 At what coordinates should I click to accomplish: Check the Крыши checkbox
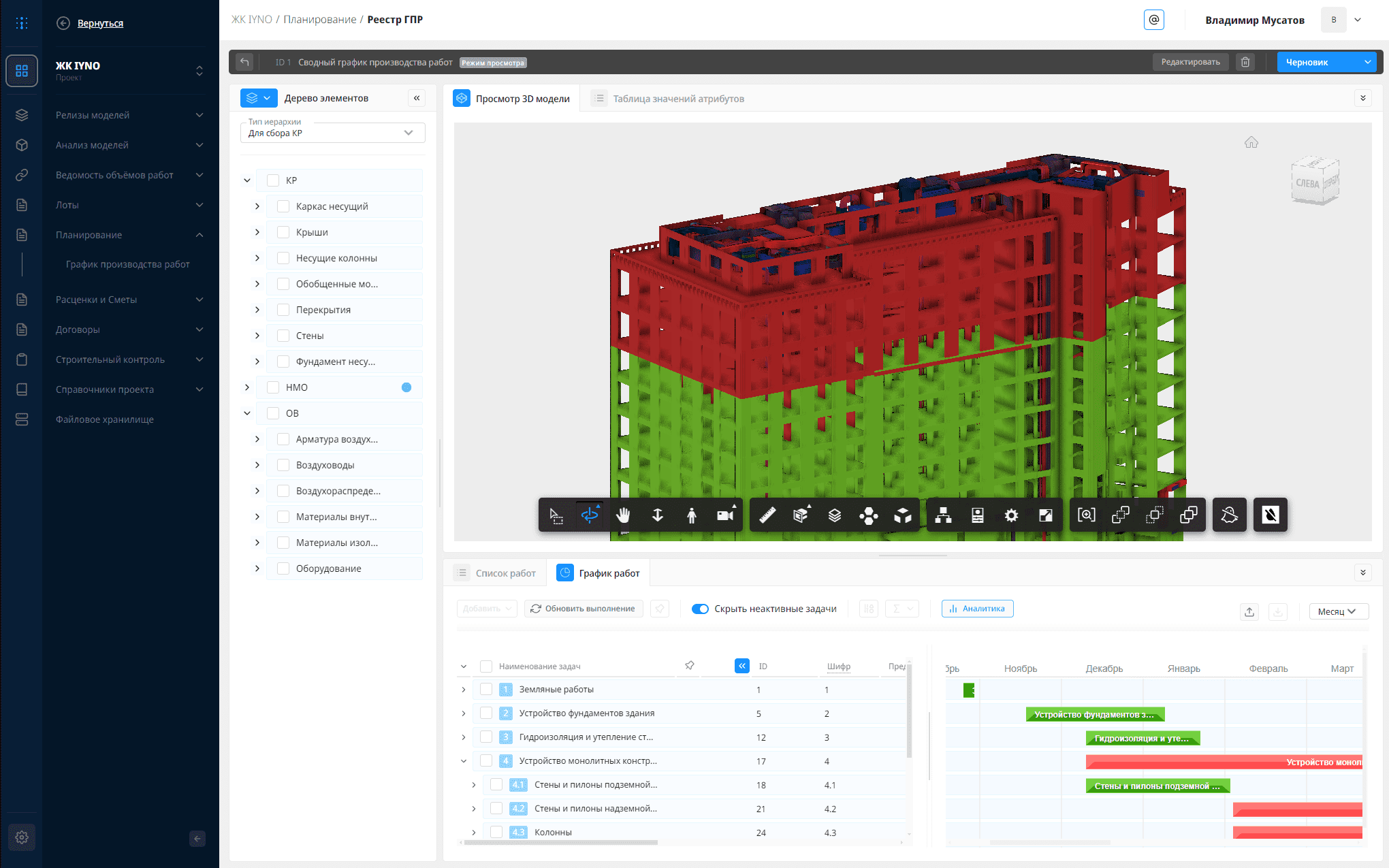[283, 232]
